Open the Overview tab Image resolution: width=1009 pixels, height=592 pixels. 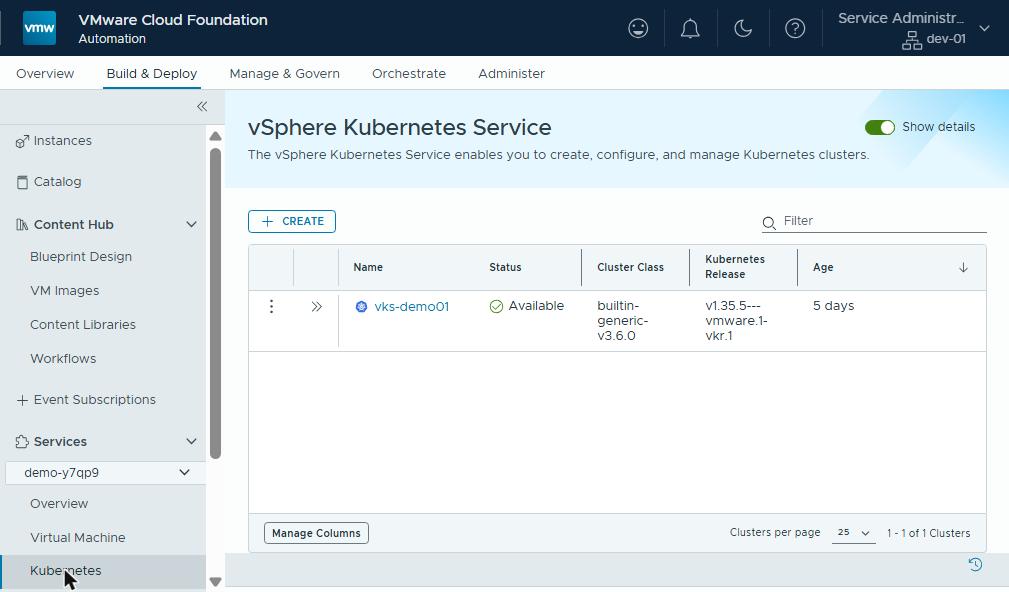point(45,73)
